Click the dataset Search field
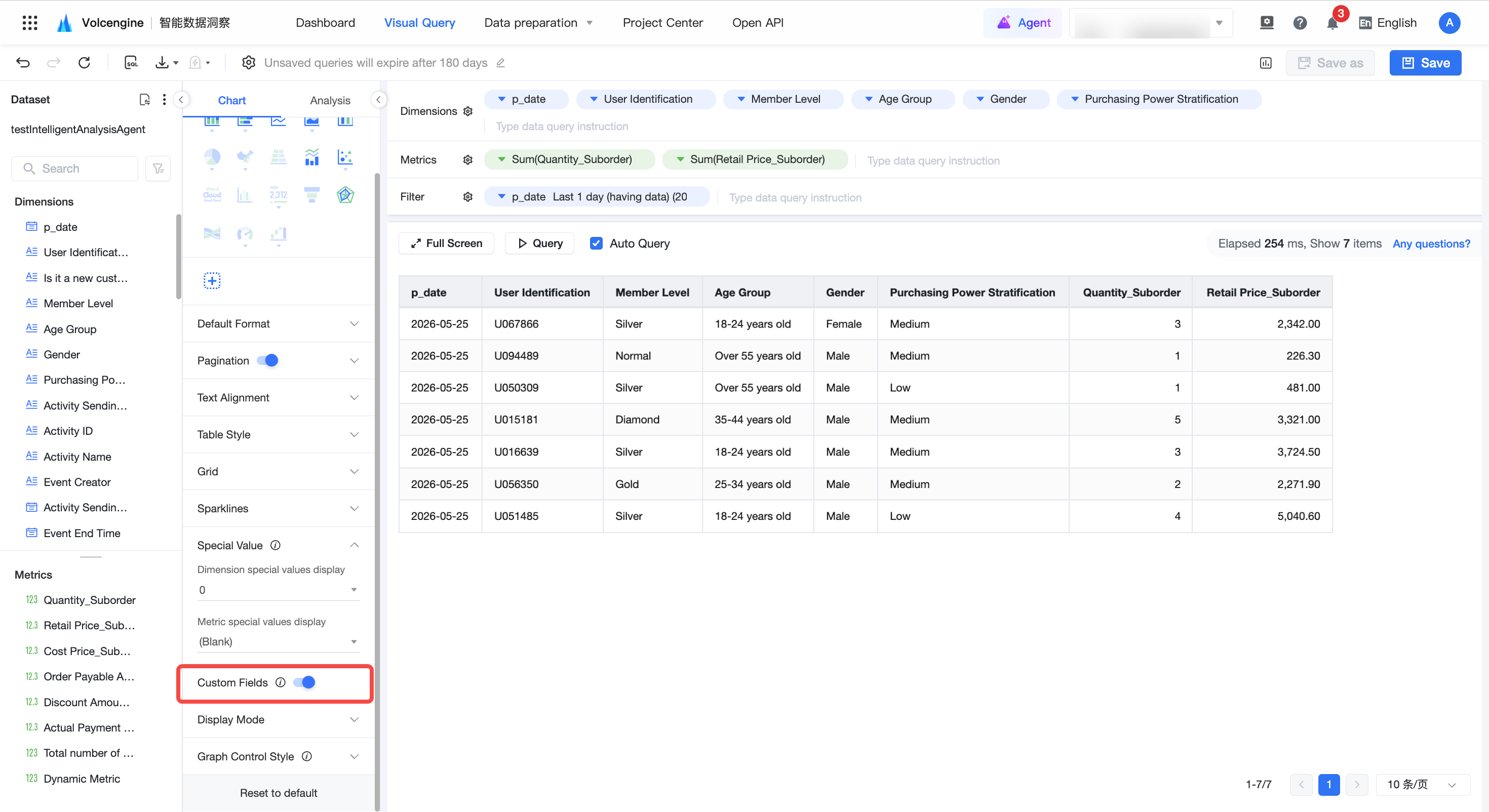 (x=74, y=169)
